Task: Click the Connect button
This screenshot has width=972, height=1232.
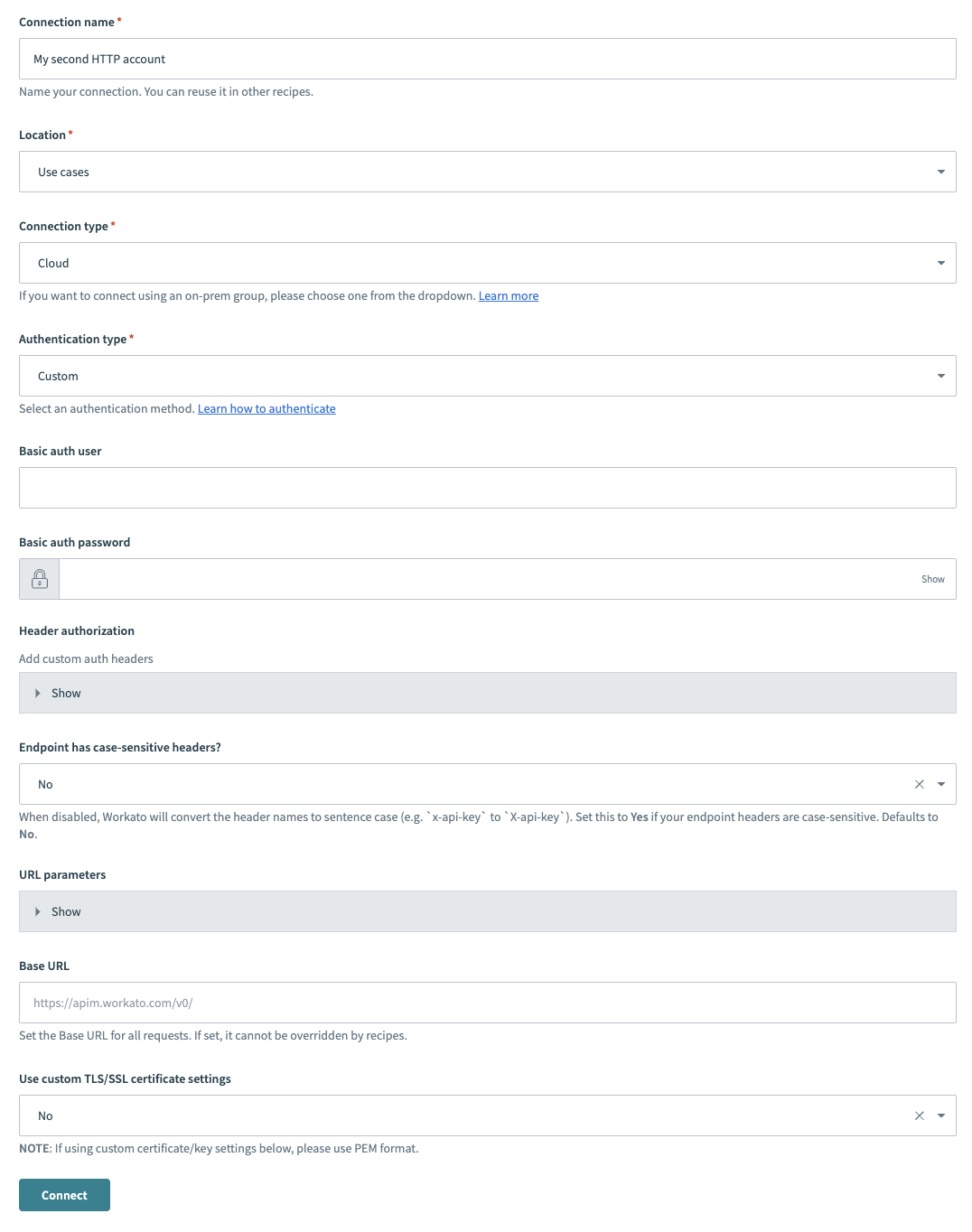Action: [64, 1194]
